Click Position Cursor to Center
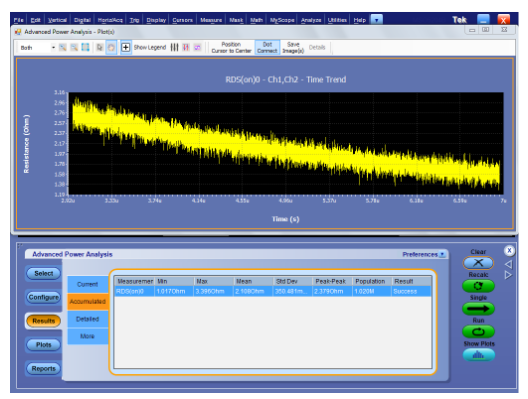 pyautogui.click(x=231, y=47)
